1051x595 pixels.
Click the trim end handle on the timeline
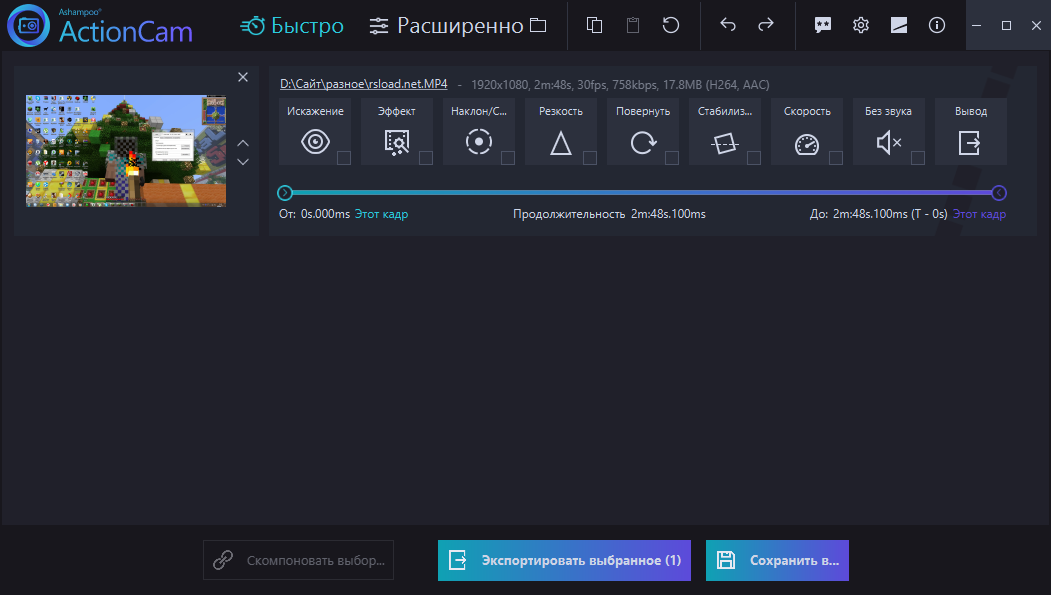[999, 193]
